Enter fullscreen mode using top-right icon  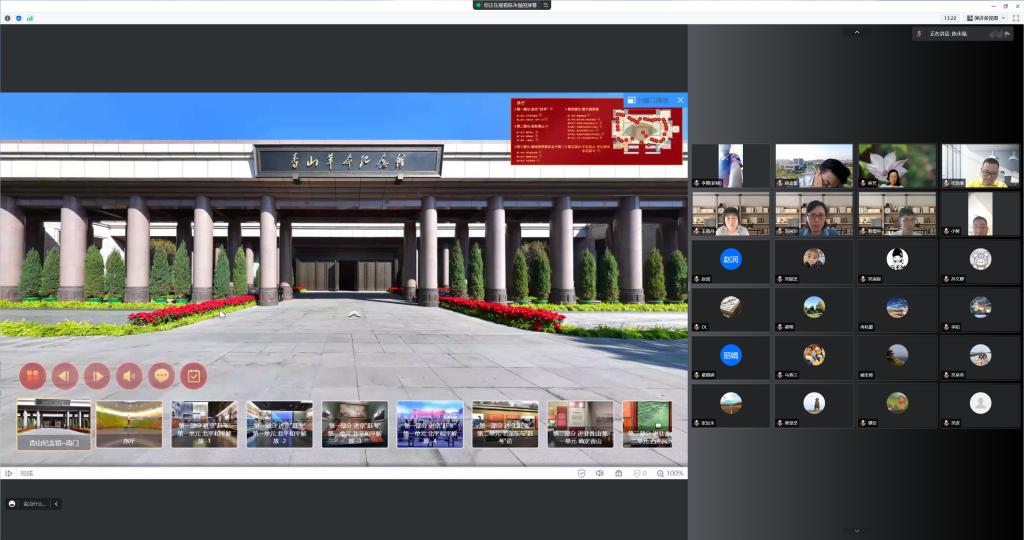point(1016,18)
